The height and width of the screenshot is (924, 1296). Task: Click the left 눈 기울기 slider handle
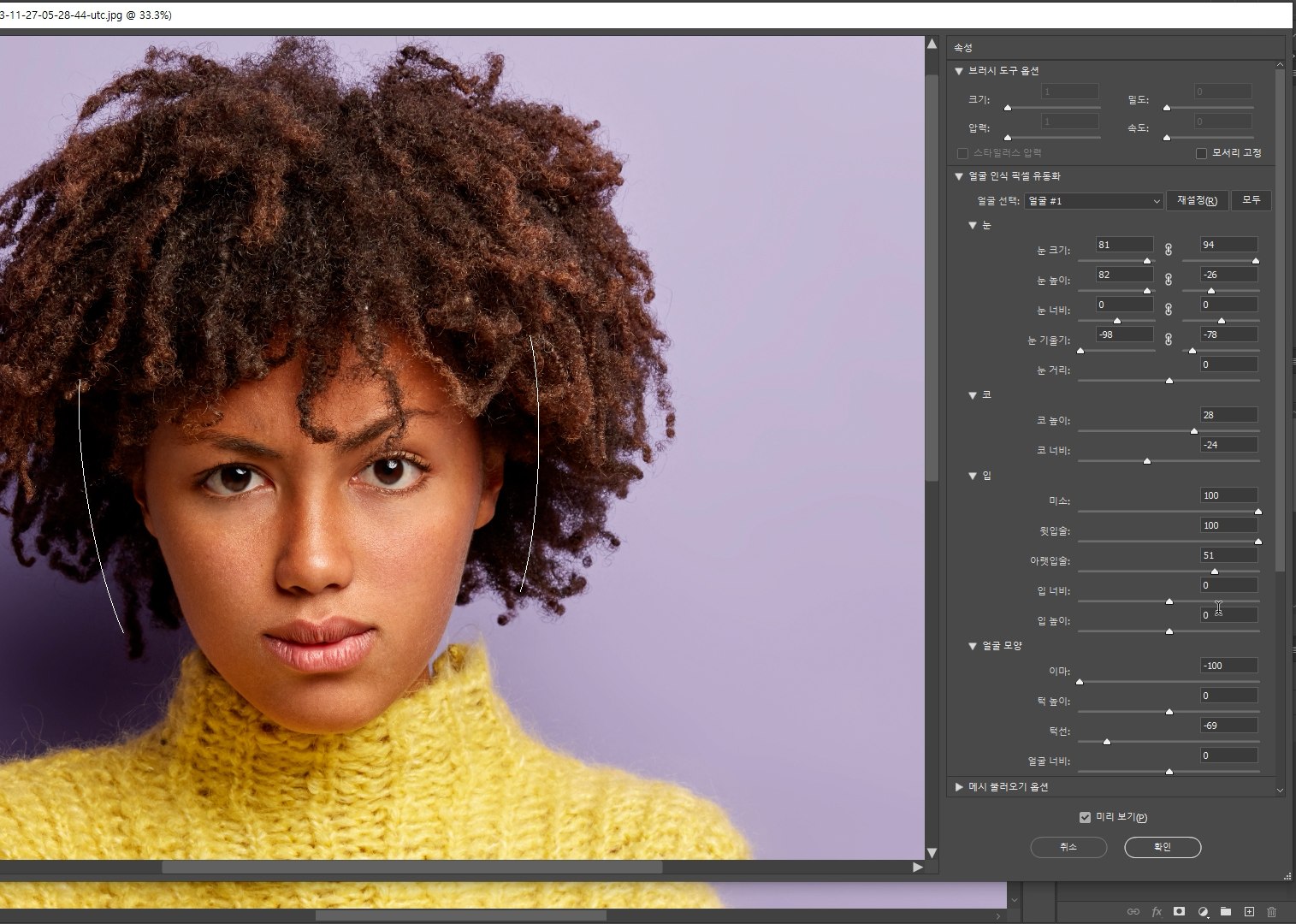pyautogui.click(x=1080, y=351)
